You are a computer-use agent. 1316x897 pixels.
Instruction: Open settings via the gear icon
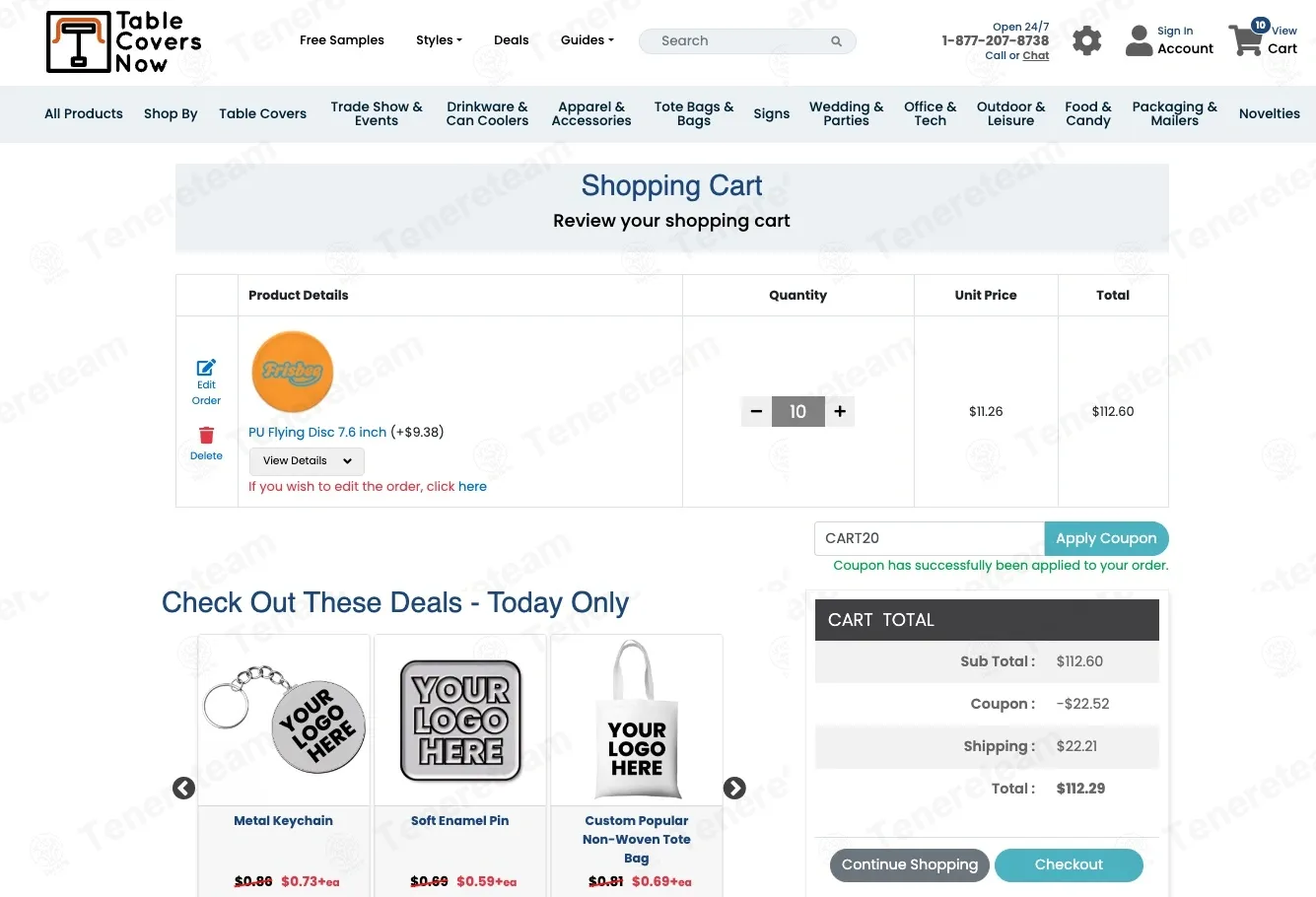(1086, 40)
